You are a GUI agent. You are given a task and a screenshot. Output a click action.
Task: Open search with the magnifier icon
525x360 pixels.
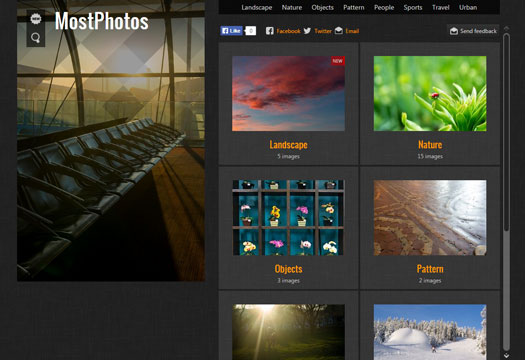(36, 38)
